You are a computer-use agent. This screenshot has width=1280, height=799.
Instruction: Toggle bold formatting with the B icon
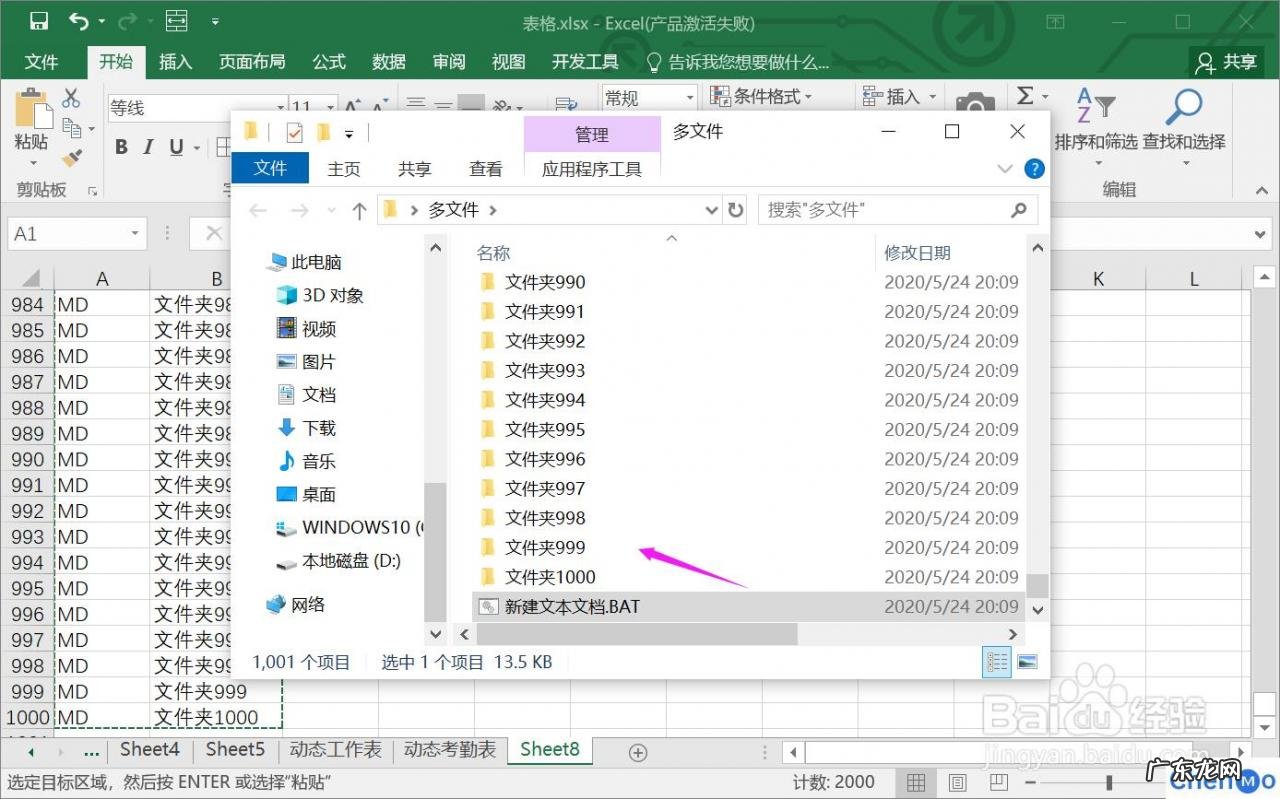pyautogui.click(x=120, y=147)
